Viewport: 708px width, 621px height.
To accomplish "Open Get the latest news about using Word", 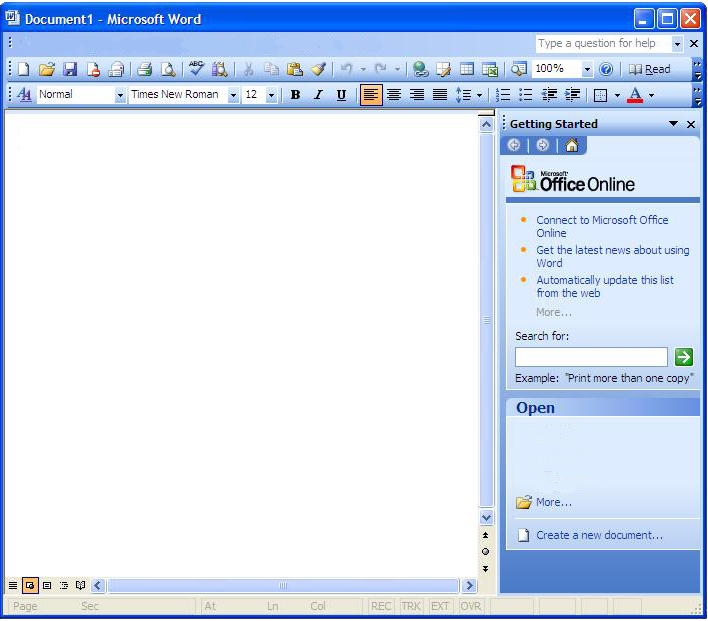I will [613, 257].
